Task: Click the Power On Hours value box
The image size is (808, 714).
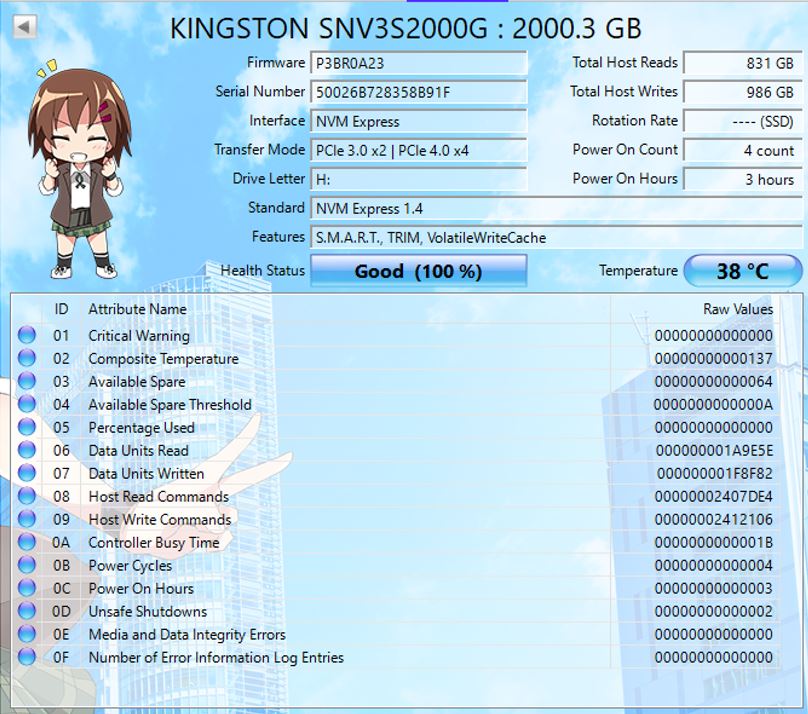Action: point(741,180)
